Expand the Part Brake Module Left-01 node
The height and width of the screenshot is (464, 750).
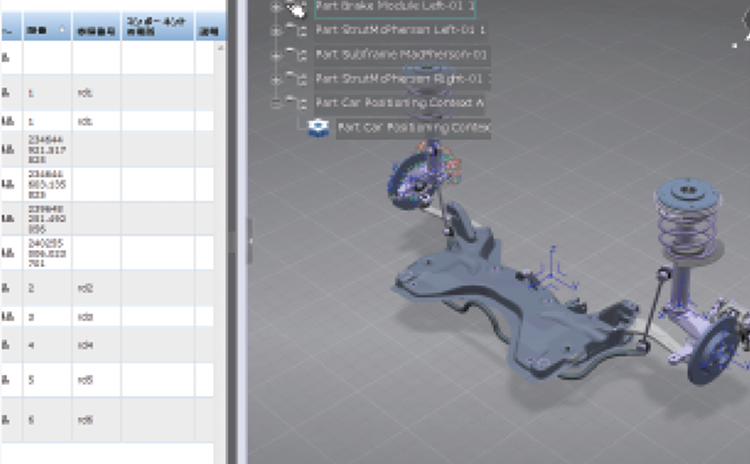[276, 7]
